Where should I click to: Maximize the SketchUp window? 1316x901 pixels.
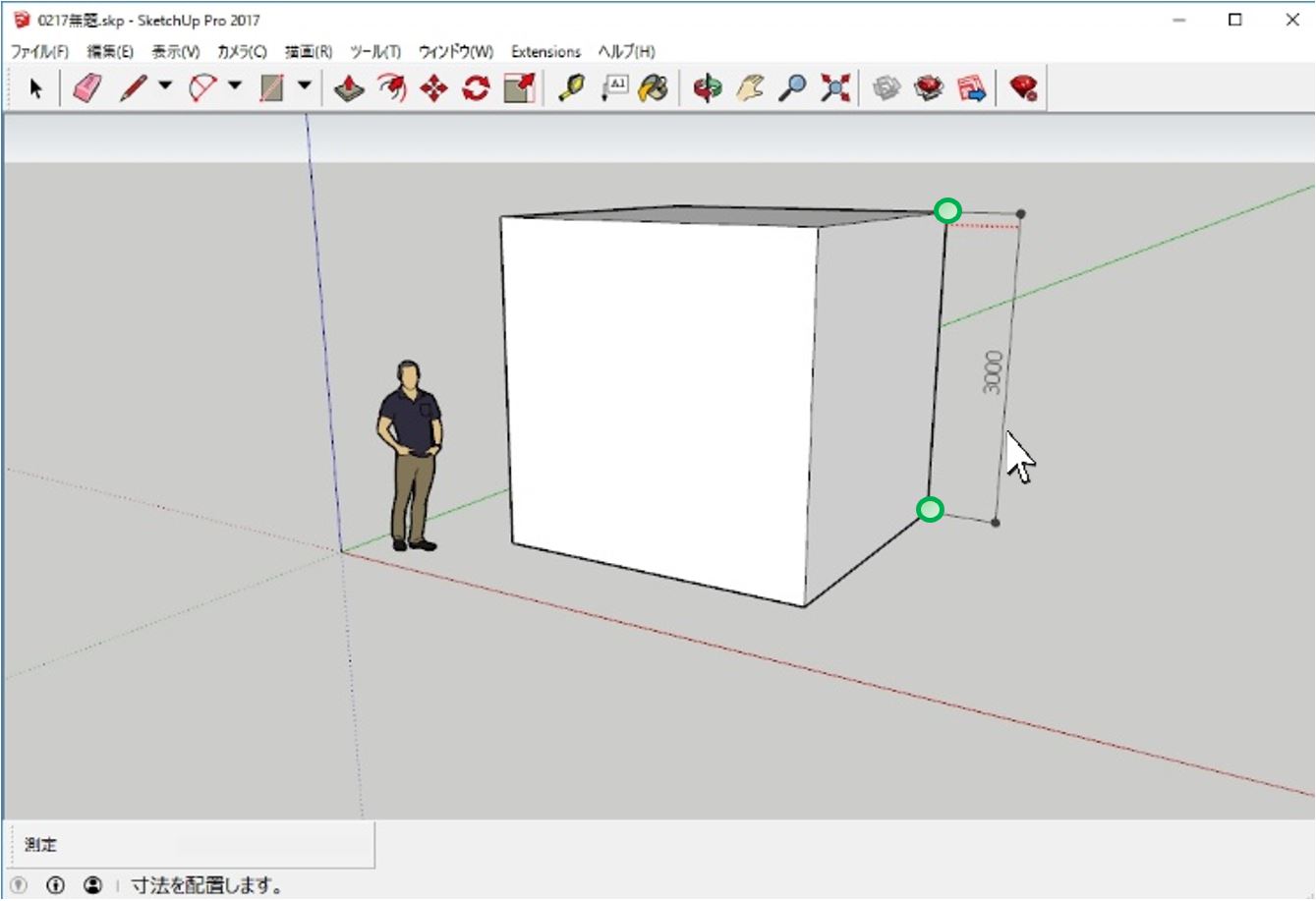[1235, 20]
